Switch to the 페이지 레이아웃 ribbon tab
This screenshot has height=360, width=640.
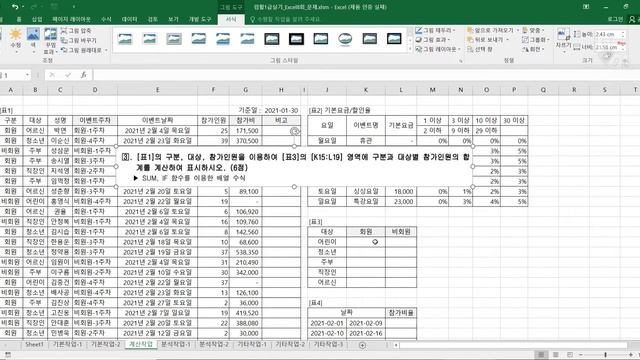71,19
